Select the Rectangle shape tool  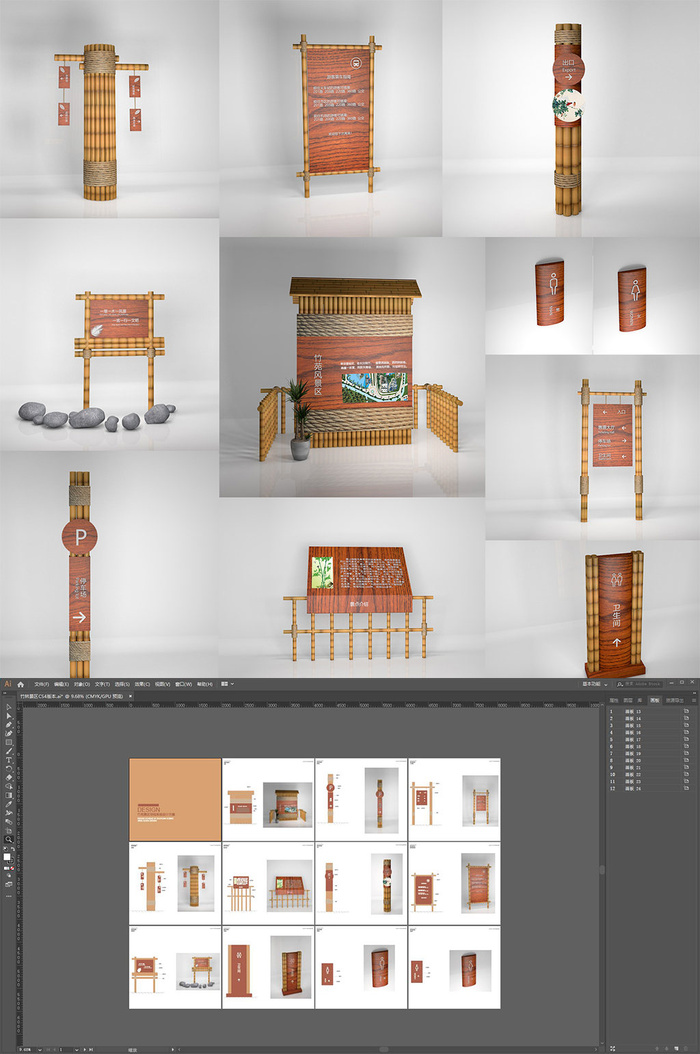tap(8, 743)
